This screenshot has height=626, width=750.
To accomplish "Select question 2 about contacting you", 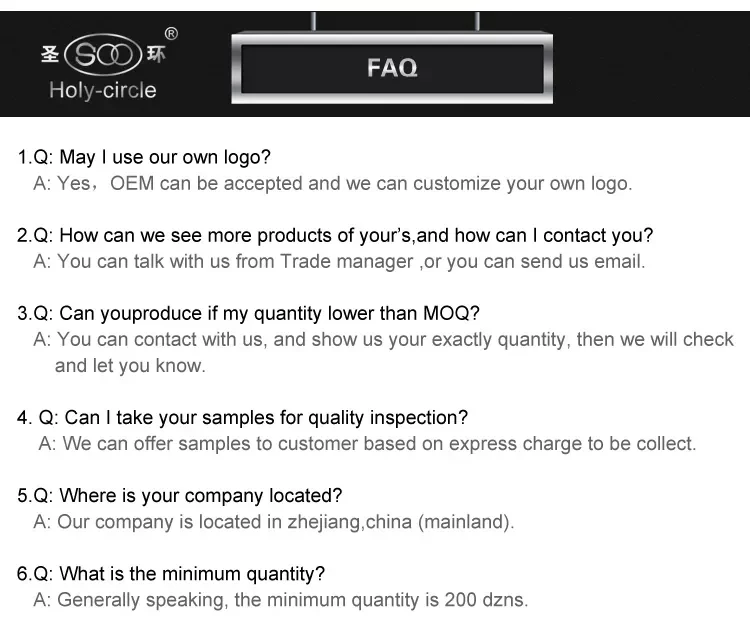I will [x=335, y=235].
